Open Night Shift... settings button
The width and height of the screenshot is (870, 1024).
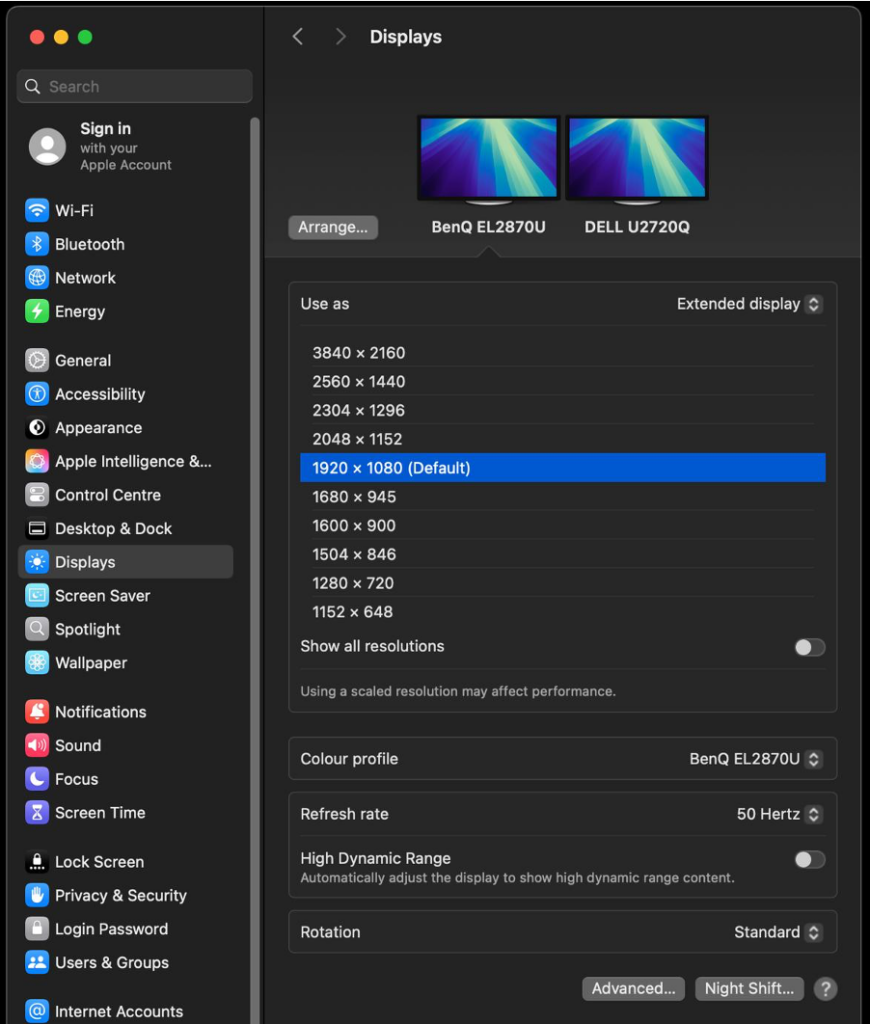(x=749, y=989)
